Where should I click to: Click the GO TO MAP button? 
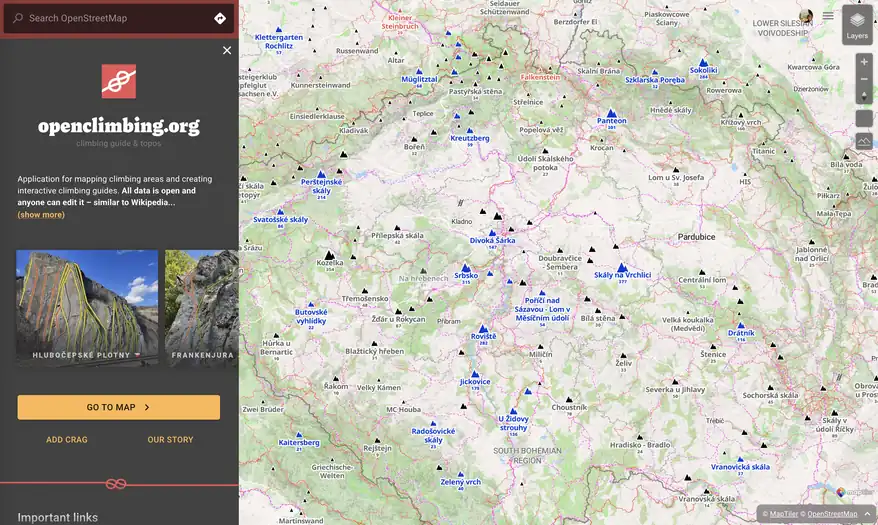point(119,407)
